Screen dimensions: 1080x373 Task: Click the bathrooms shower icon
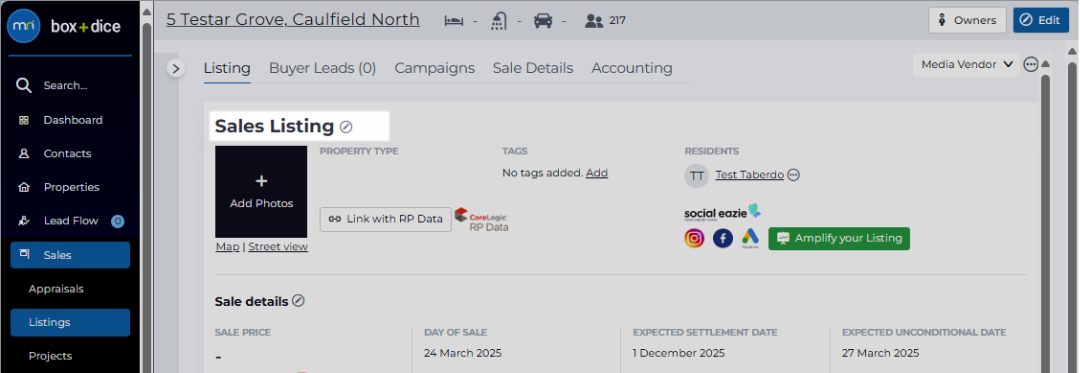(498, 21)
